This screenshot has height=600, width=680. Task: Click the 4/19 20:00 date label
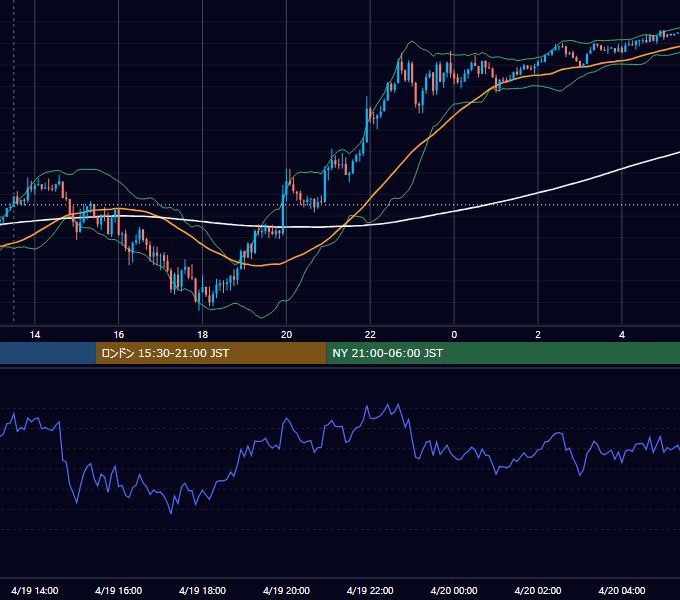point(286,590)
